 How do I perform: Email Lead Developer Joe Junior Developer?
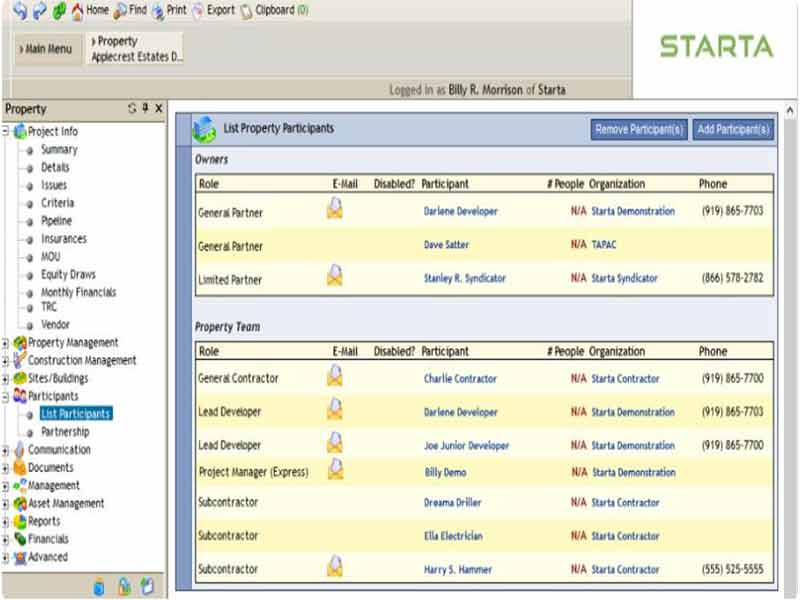pos(335,443)
